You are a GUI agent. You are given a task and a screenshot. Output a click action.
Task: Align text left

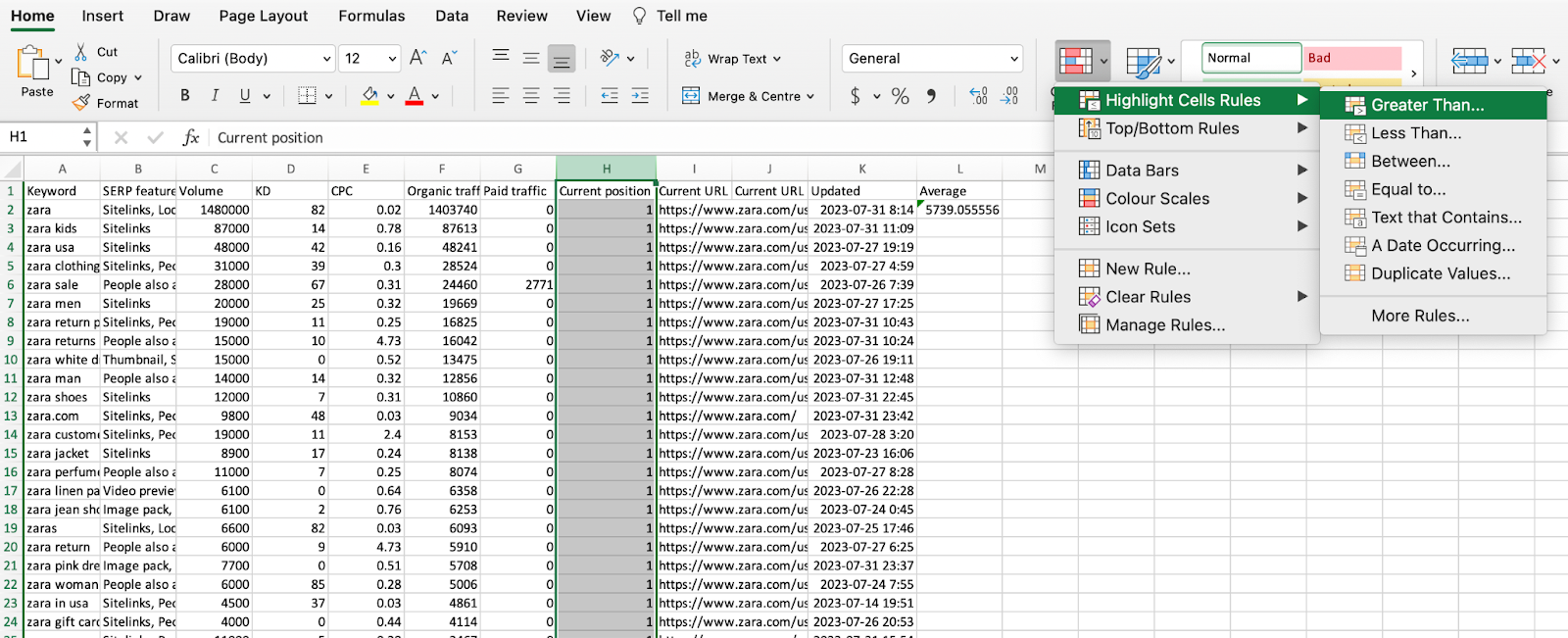(x=501, y=96)
